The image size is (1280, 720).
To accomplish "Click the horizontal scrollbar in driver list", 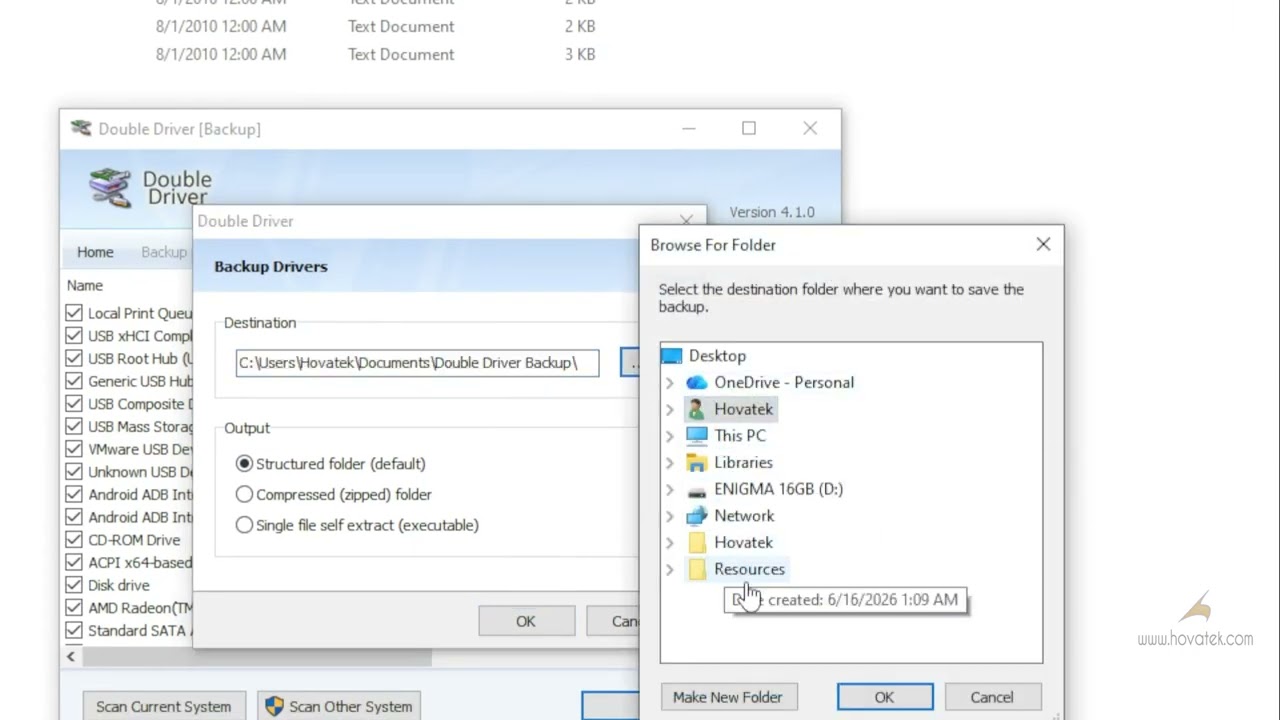I will point(257,657).
